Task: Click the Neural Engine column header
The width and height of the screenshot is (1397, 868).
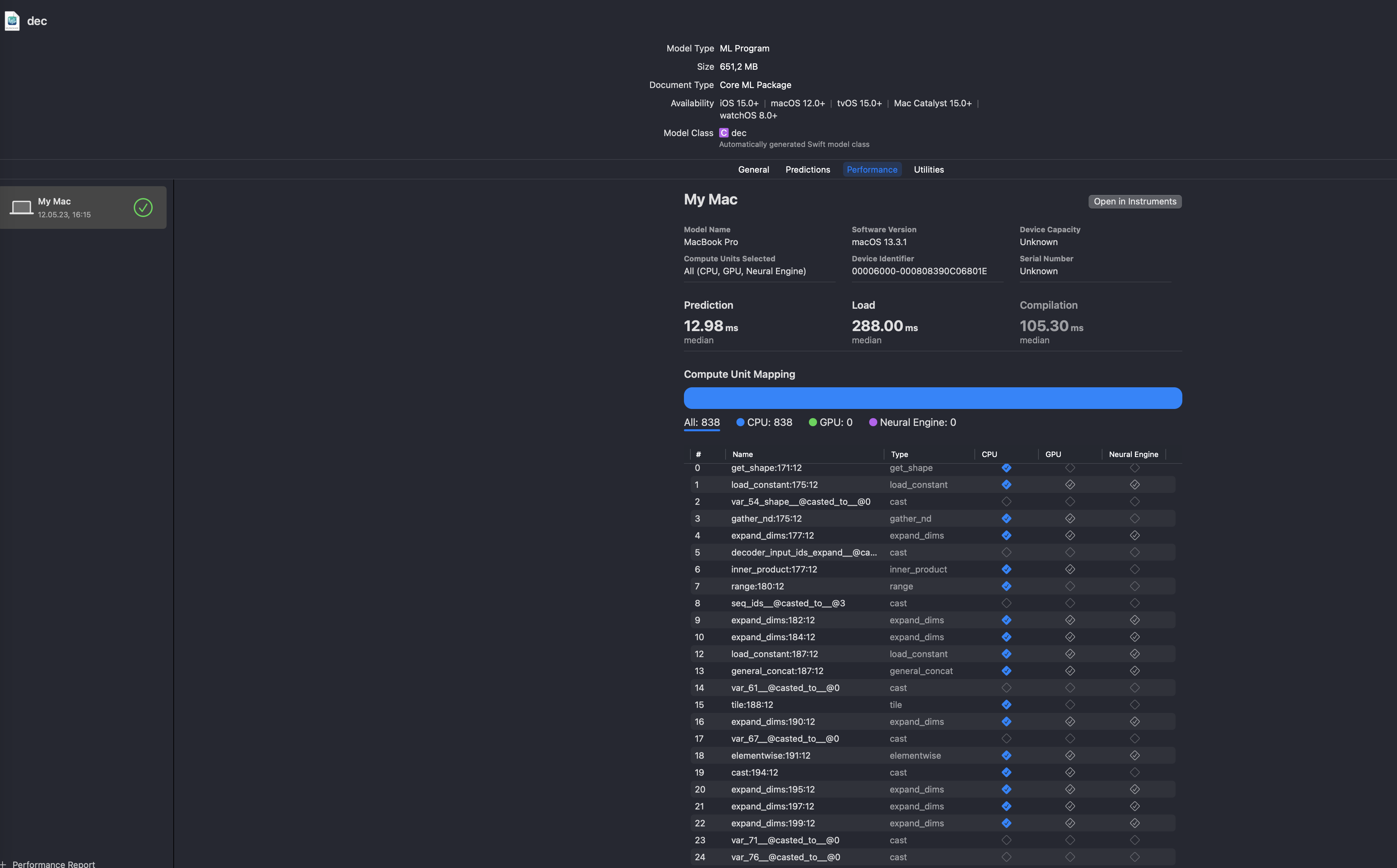Action: click(x=1133, y=454)
